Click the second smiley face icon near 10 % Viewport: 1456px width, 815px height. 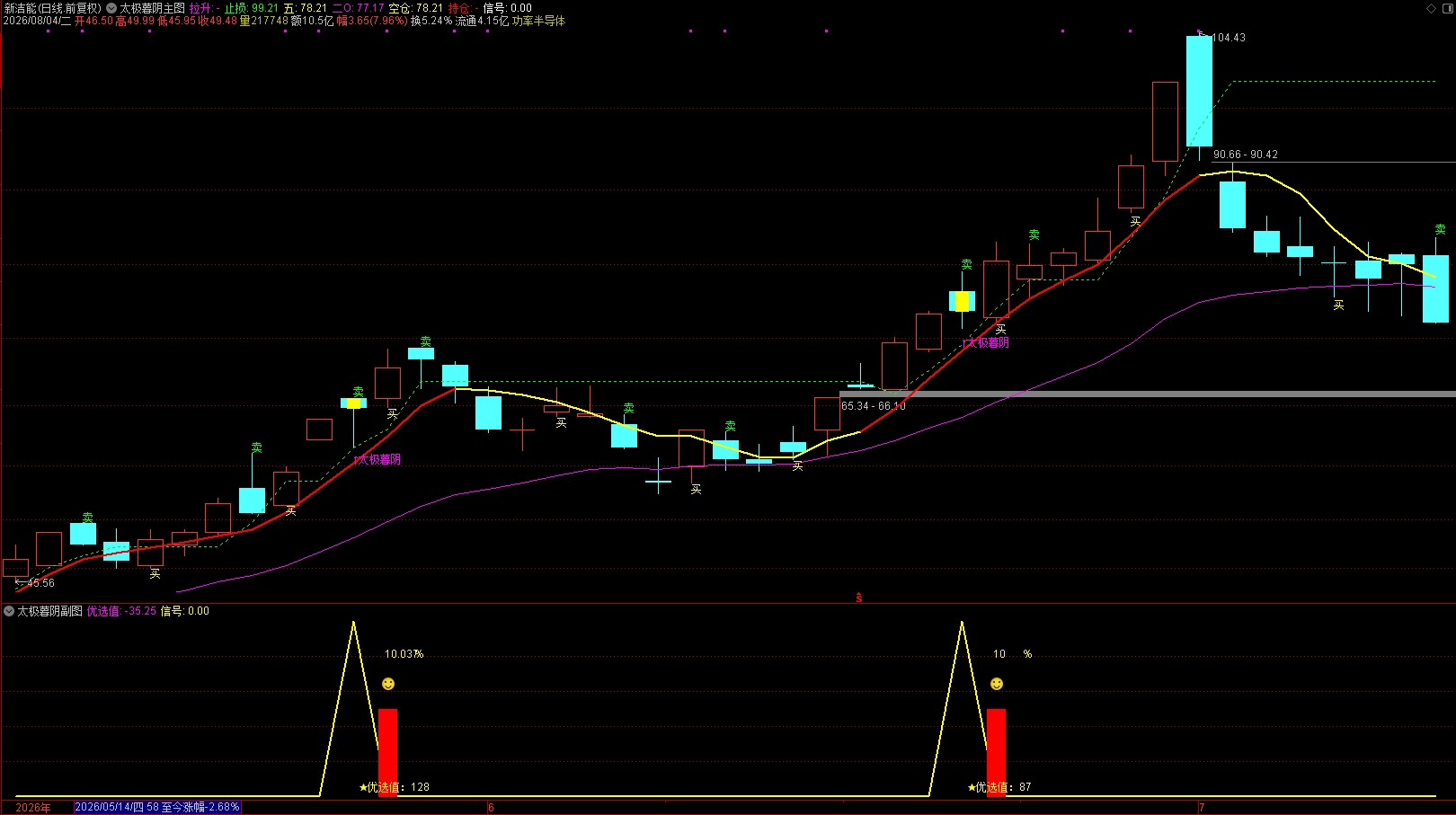tap(997, 684)
